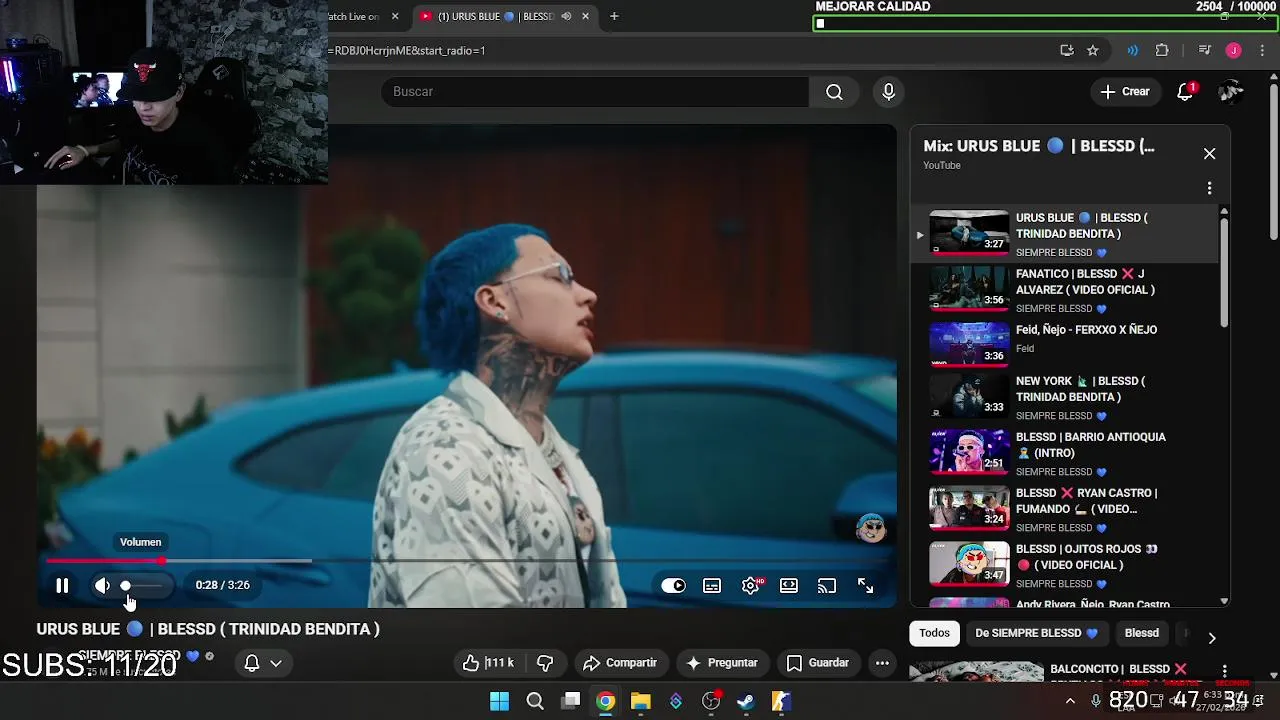Show hidden system tray icons
The width and height of the screenshot is (1280, 720).
(1070, 701)
